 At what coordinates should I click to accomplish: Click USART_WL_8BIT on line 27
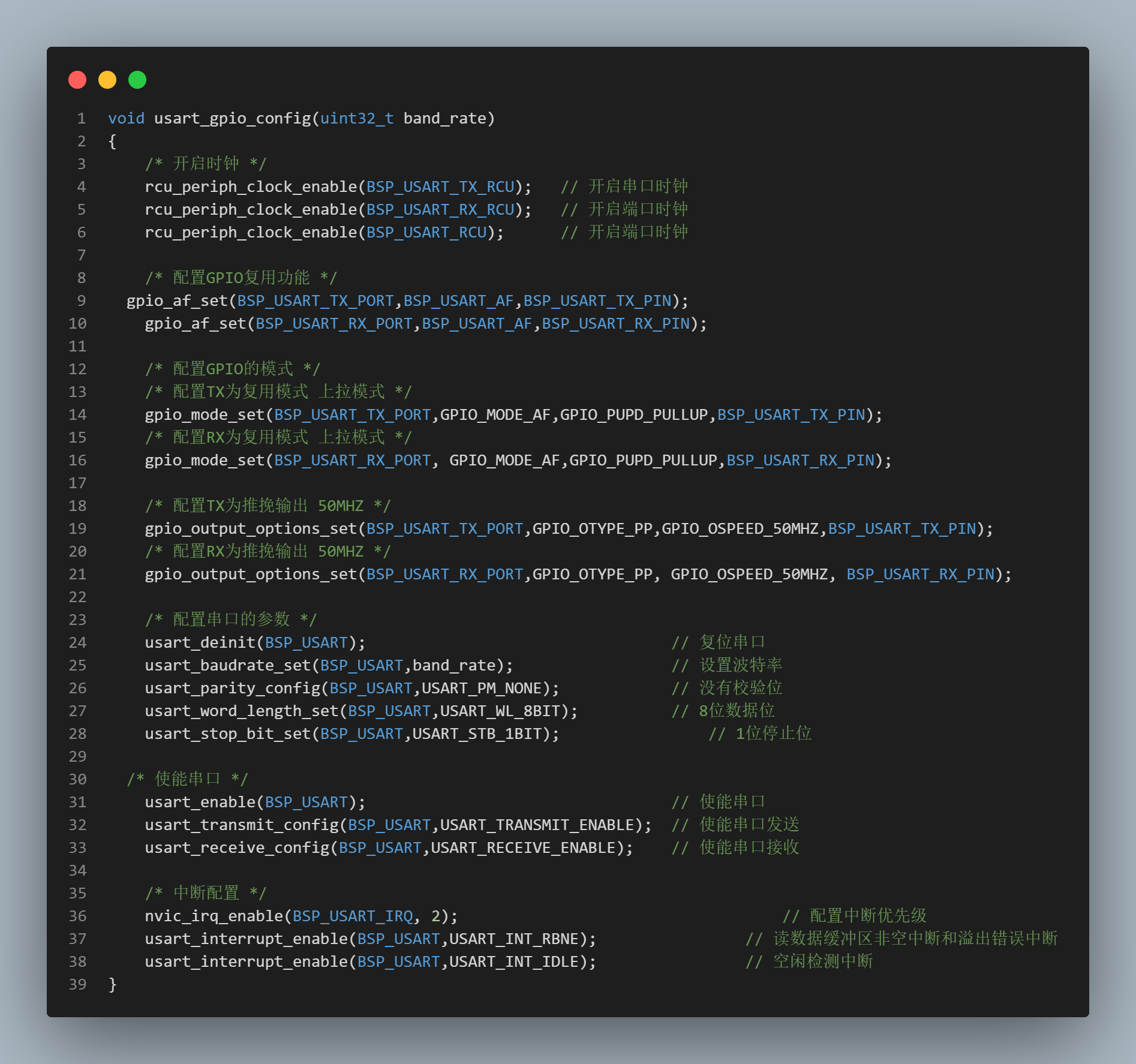pyautogui.click(x=500, y=711)
